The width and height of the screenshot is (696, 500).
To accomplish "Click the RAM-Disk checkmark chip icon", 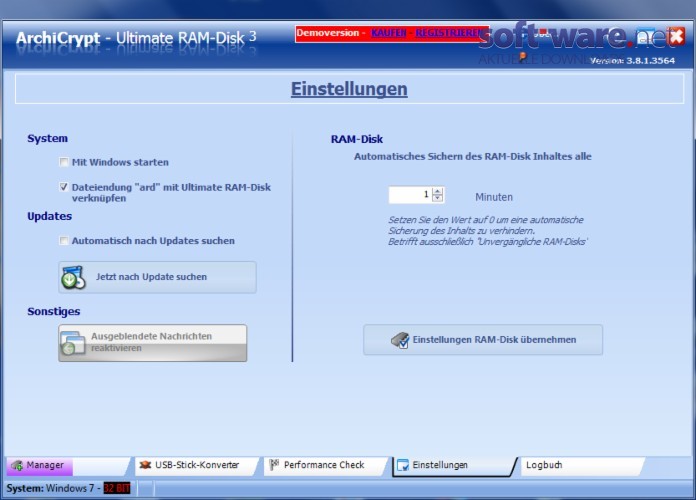I will click(x=400, y=340).
